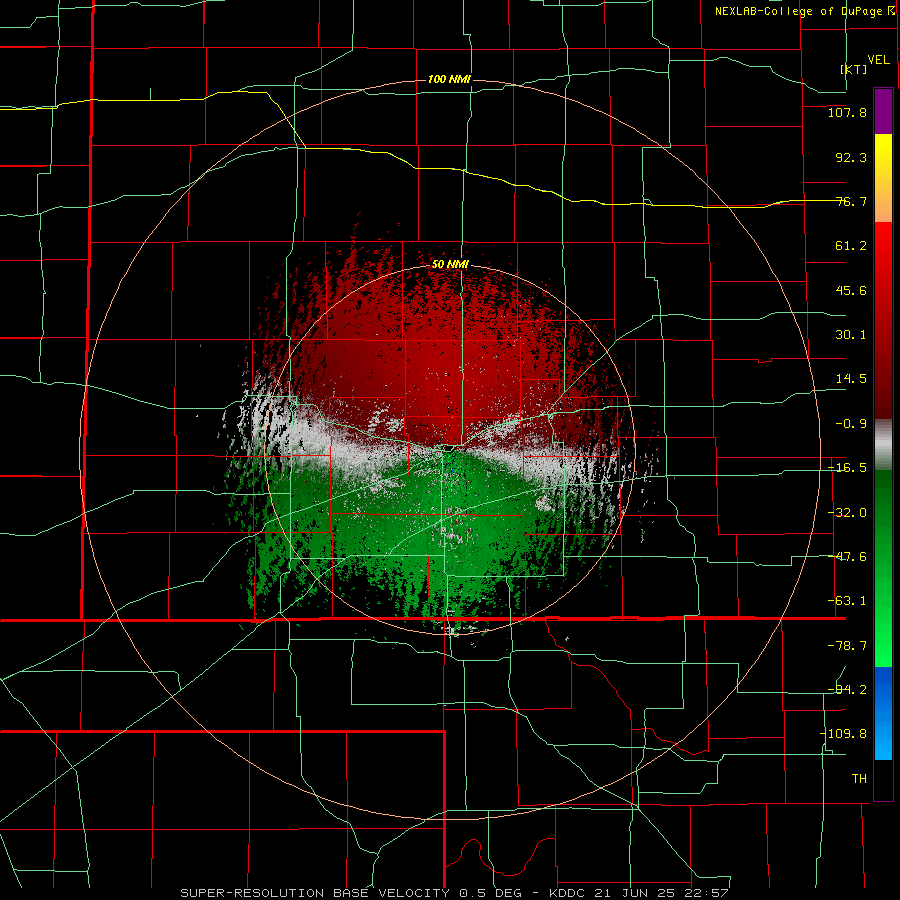Select the -0.9 value on velocity scale
Viewport: 900px width, 900px height.
click(851, 424)
